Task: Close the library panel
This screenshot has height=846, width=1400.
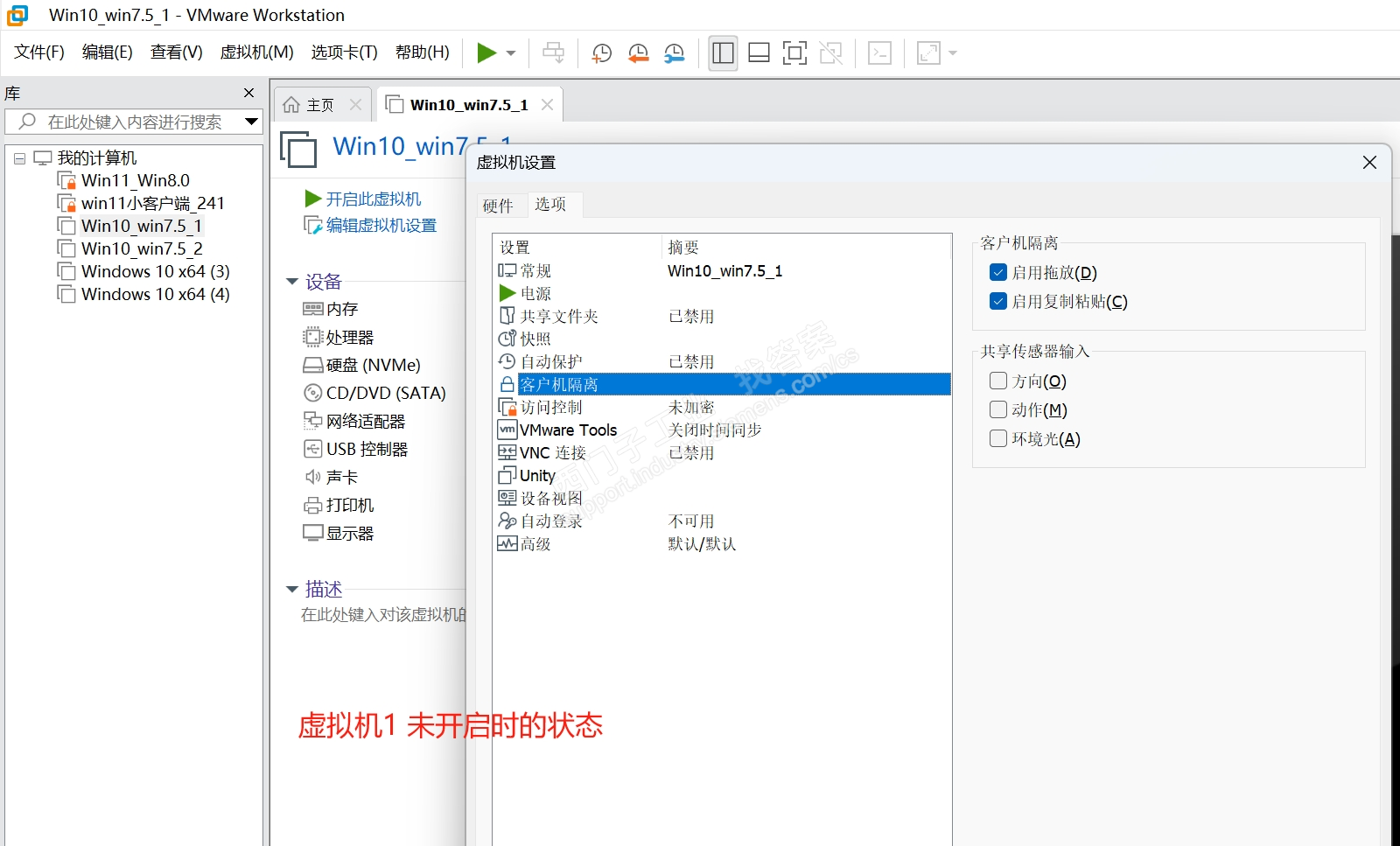Action: point(249,93)
